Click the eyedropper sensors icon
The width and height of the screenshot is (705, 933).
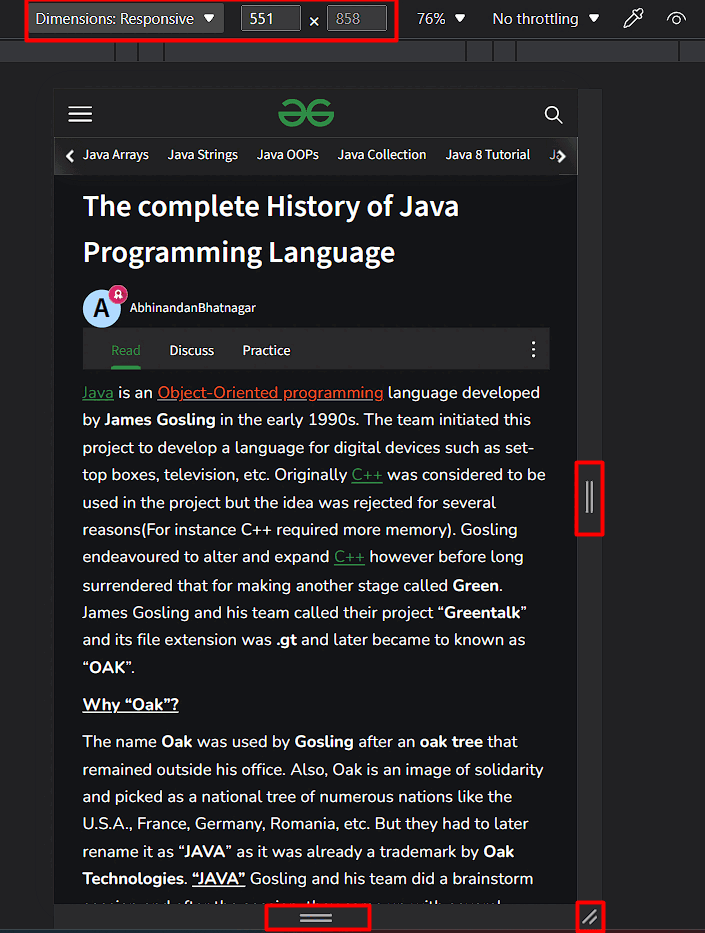click(x=633, y=18)
